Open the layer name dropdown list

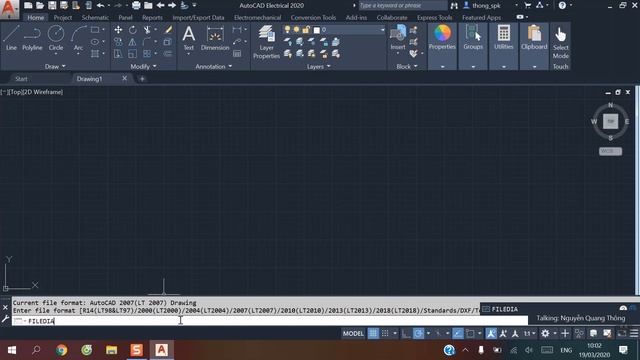coord(382,30)
